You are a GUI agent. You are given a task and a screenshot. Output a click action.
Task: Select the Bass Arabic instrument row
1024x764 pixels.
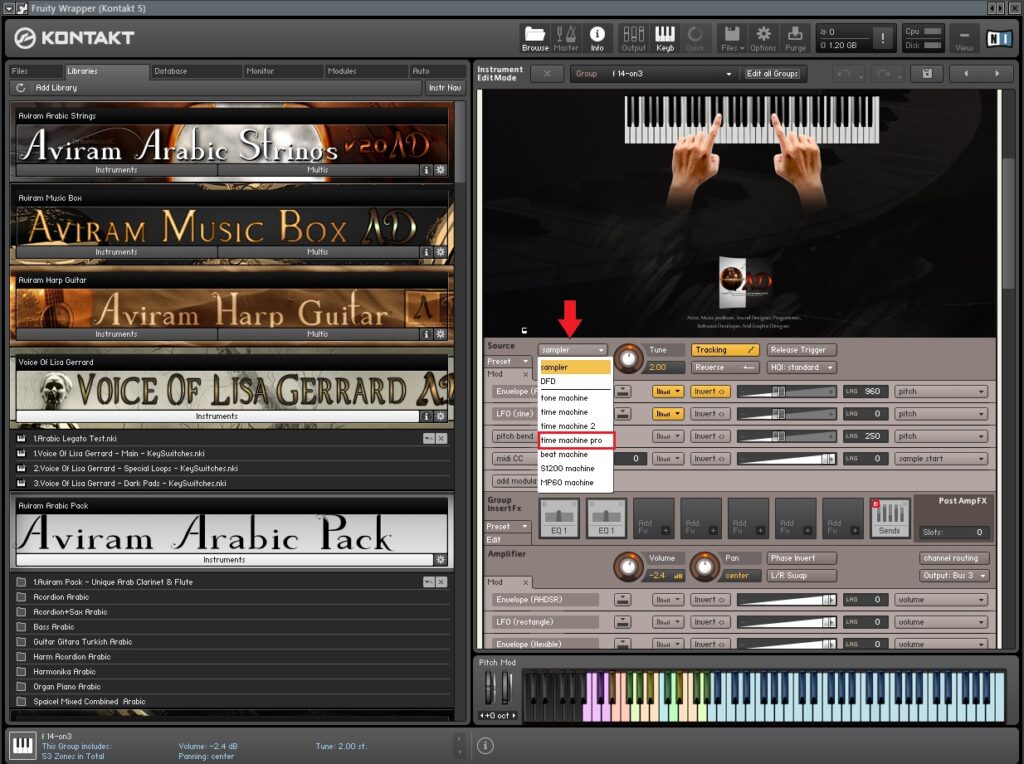[230, 627]
